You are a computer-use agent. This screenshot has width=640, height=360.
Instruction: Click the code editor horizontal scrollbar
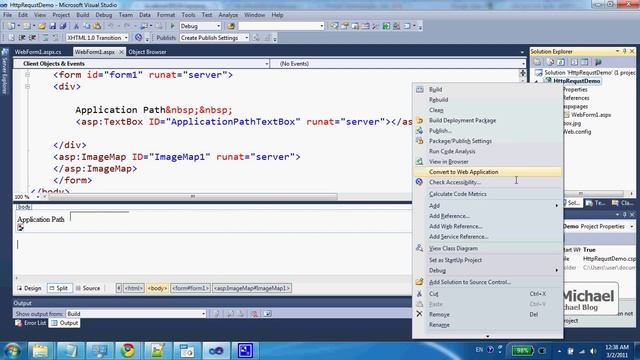pyautogui.click(x=193, y=197)
